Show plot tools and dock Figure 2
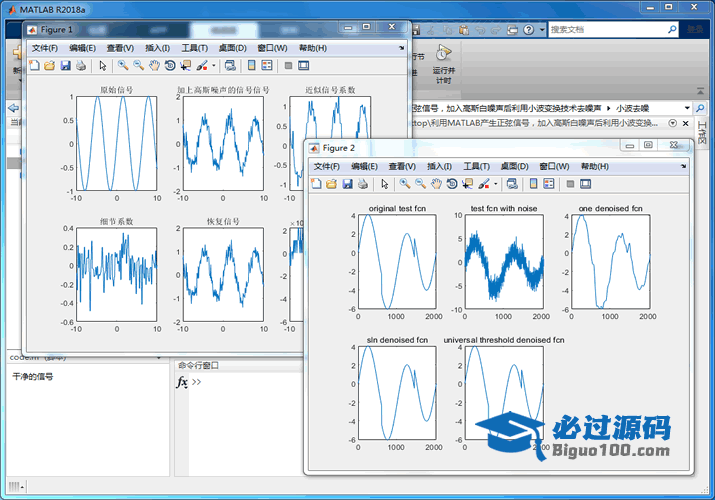715x500 pixels. coord(585,184)
